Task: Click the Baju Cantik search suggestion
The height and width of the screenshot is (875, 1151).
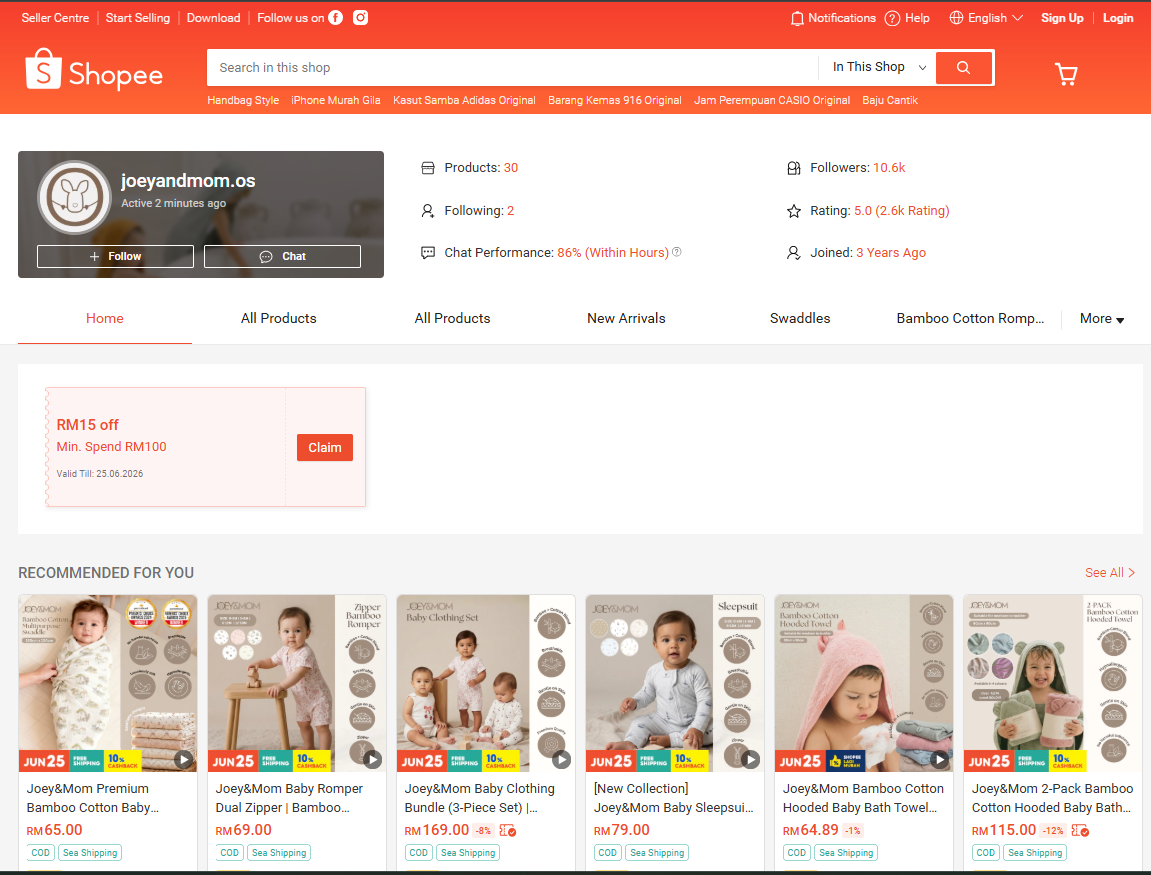Action: [x=890, y=100]
